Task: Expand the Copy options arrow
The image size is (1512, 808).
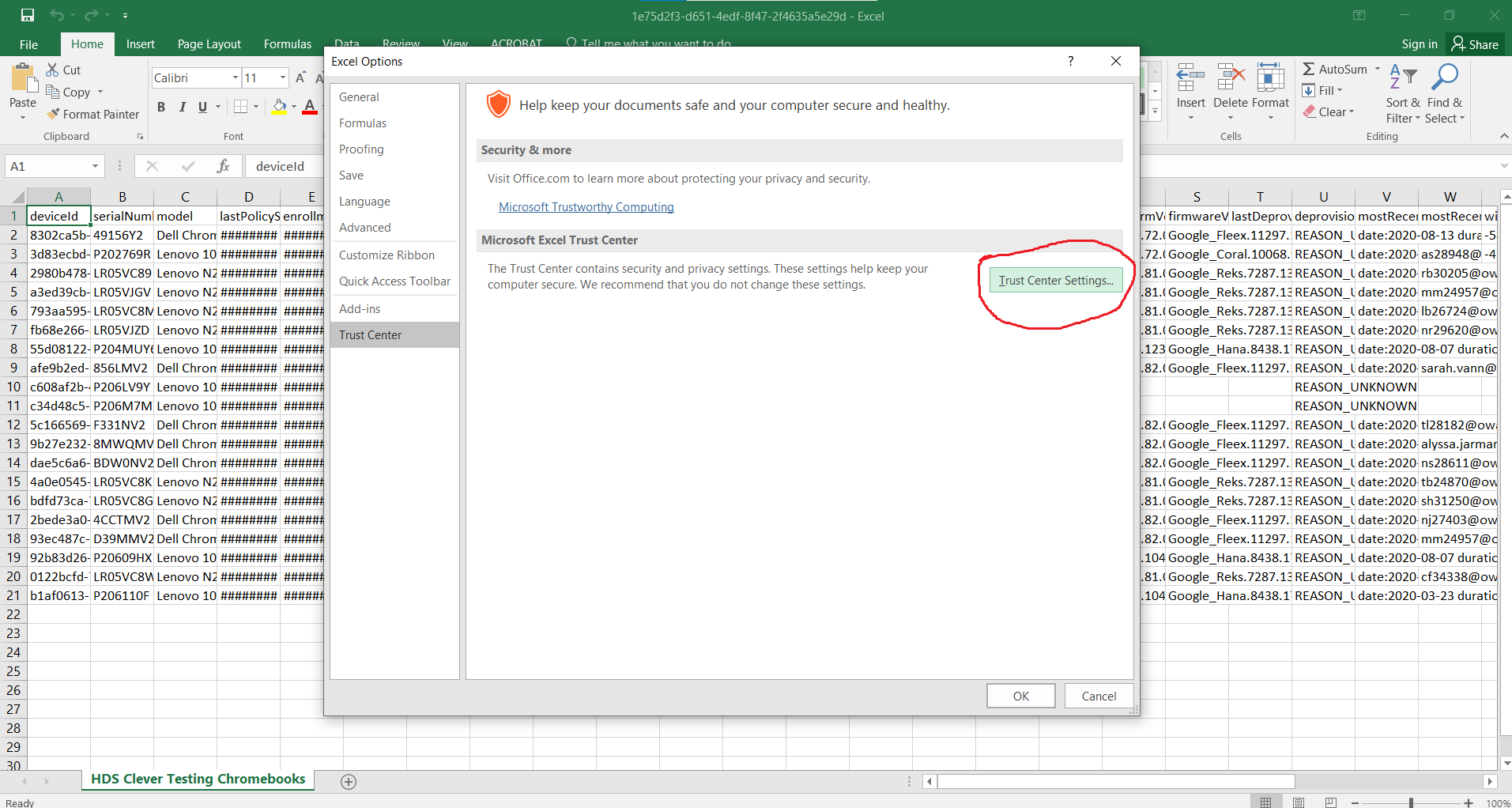Action: coord(100,92)
